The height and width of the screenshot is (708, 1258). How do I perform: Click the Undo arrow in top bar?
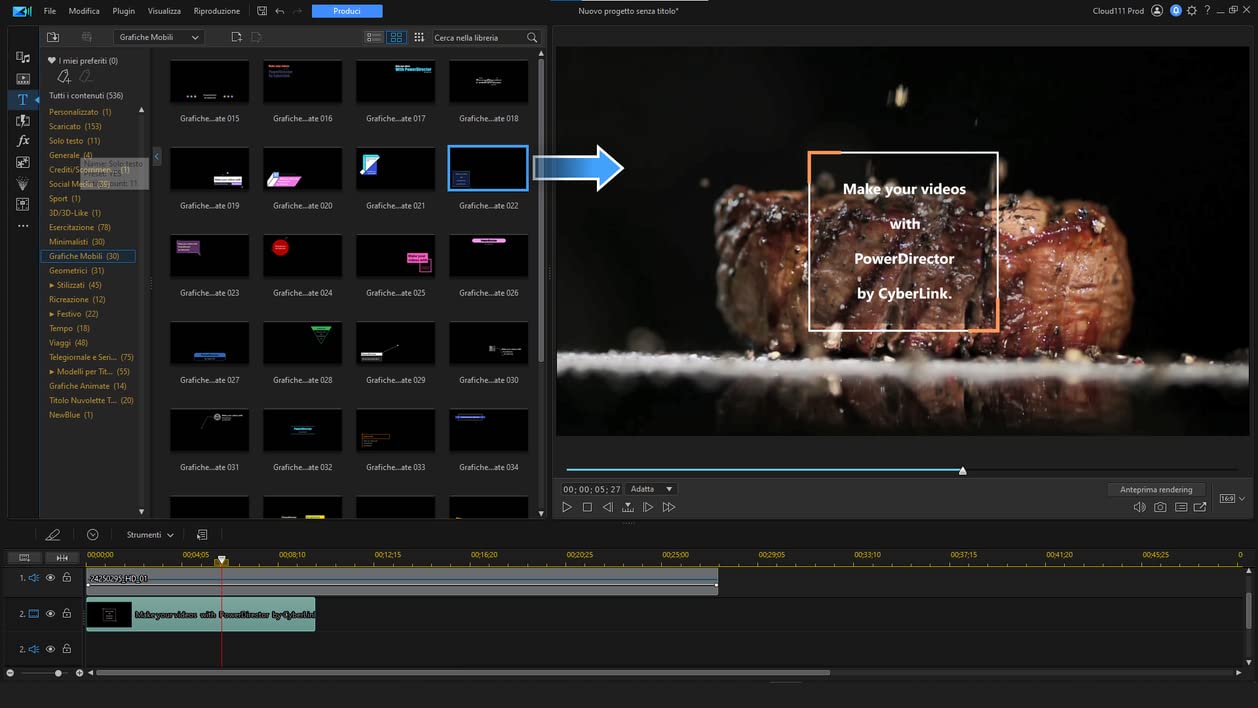(279, 11)
